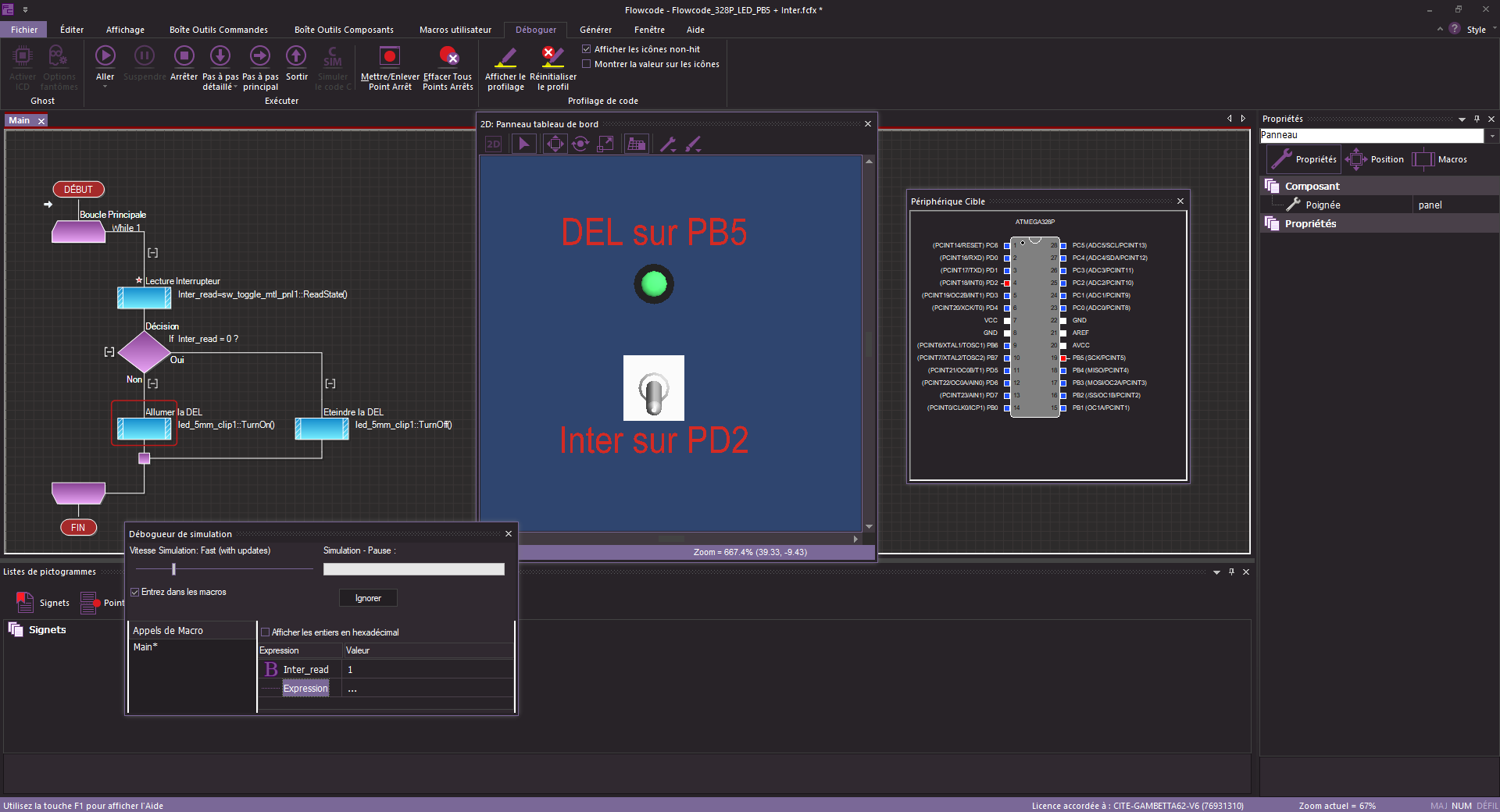
Task: Collapse the Décision branch expander
Action: coord(109,352)
